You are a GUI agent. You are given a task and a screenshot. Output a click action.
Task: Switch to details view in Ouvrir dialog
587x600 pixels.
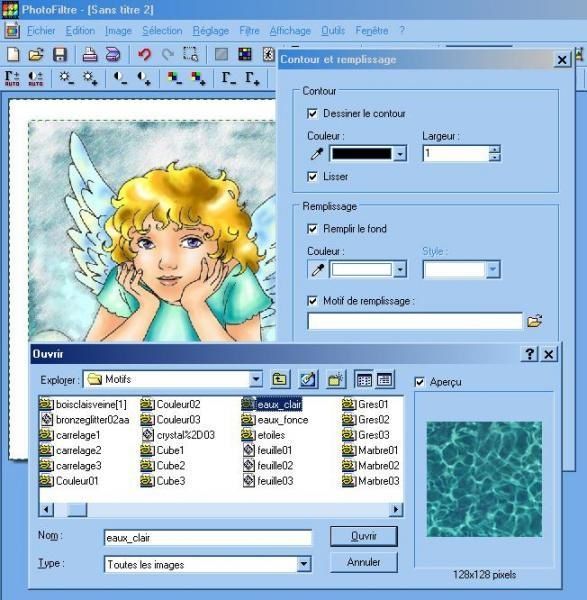[384, 379]
